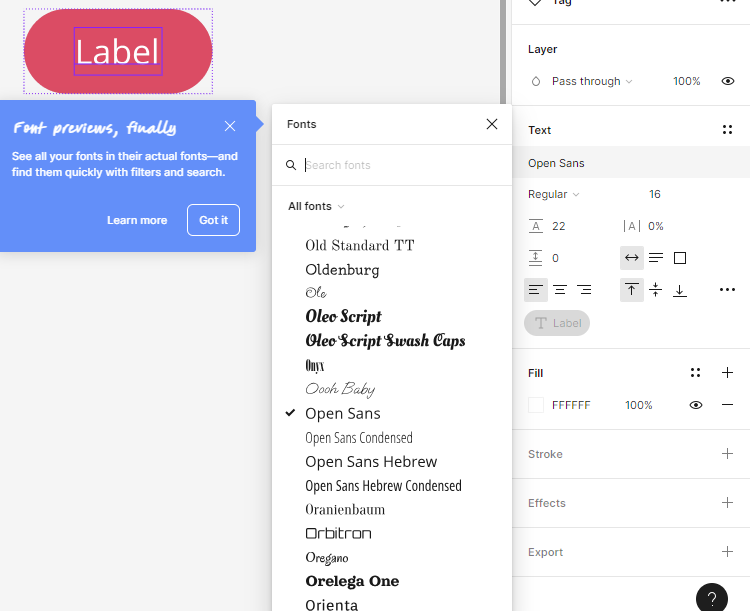Align text center
Image resolution: width=750 pixels, height=611 pixels.
[560, 289]
